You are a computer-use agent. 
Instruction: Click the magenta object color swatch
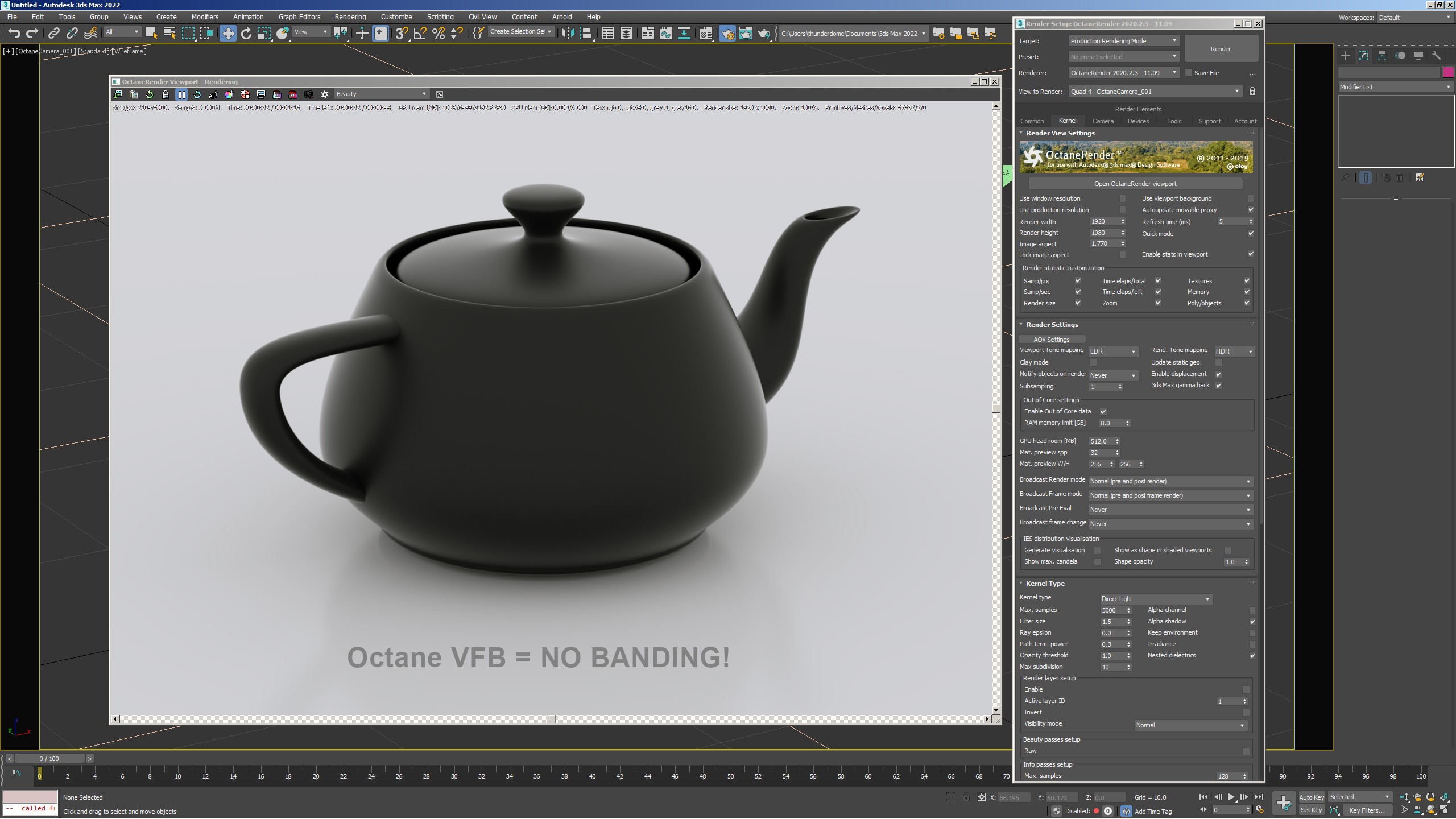pos(1448,72)
